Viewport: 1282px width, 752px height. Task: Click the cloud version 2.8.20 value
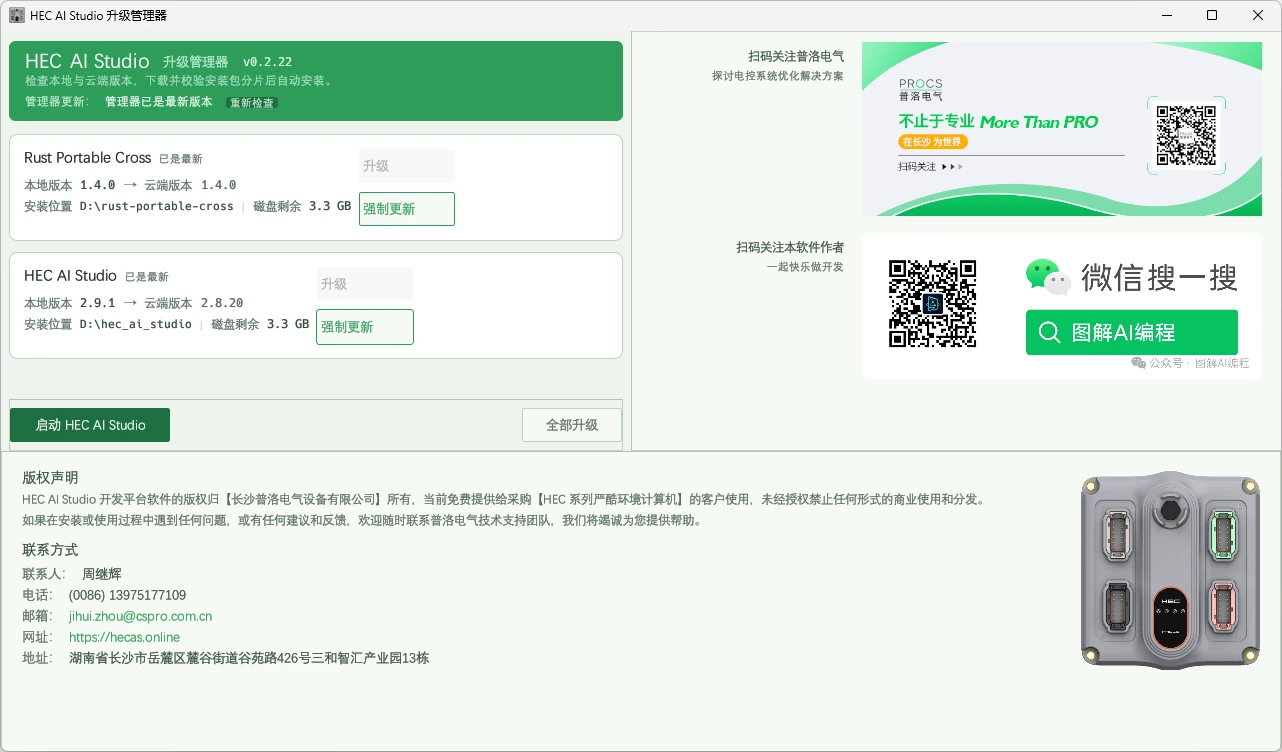coord(222,303)
